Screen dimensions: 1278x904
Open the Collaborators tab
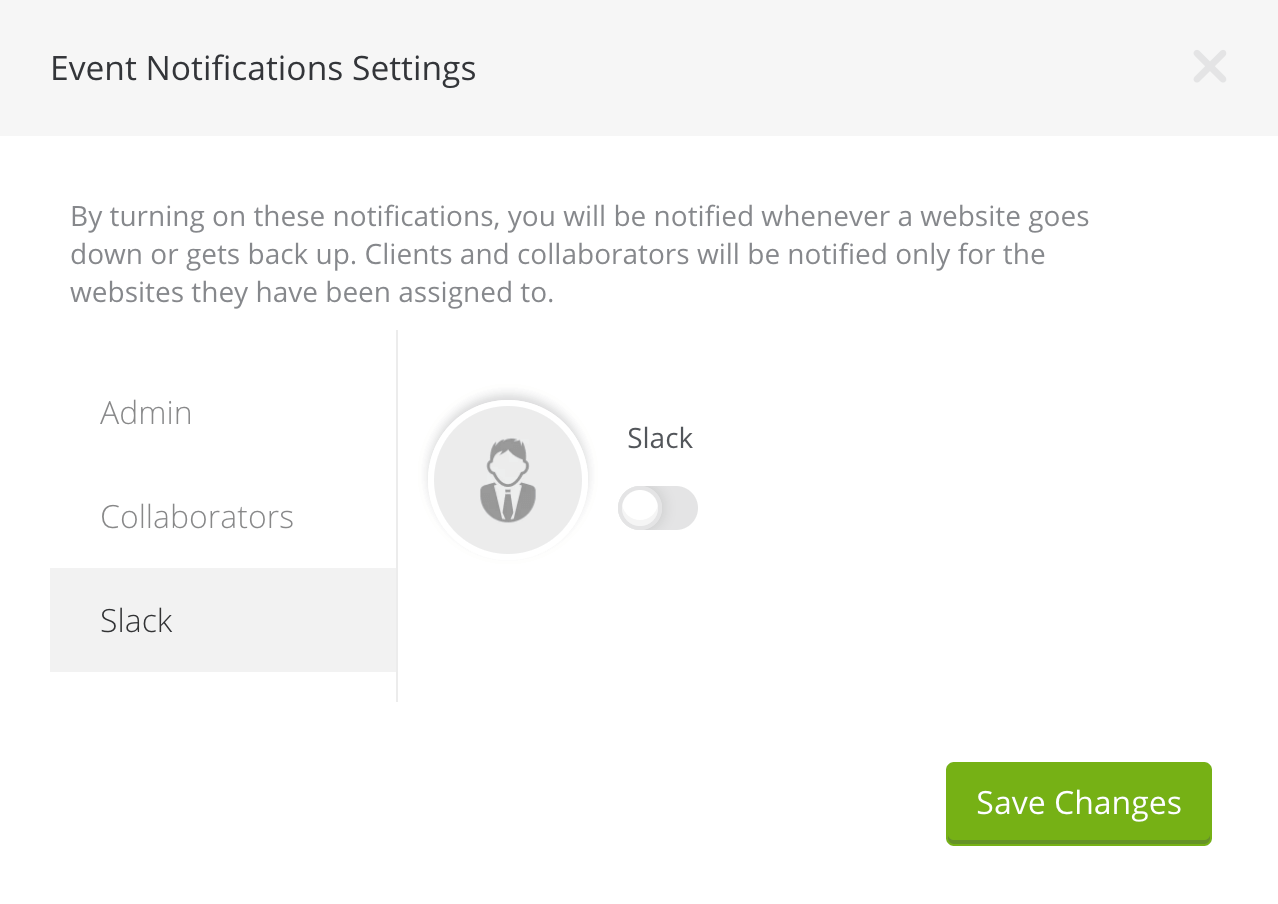tap(197, 516)
